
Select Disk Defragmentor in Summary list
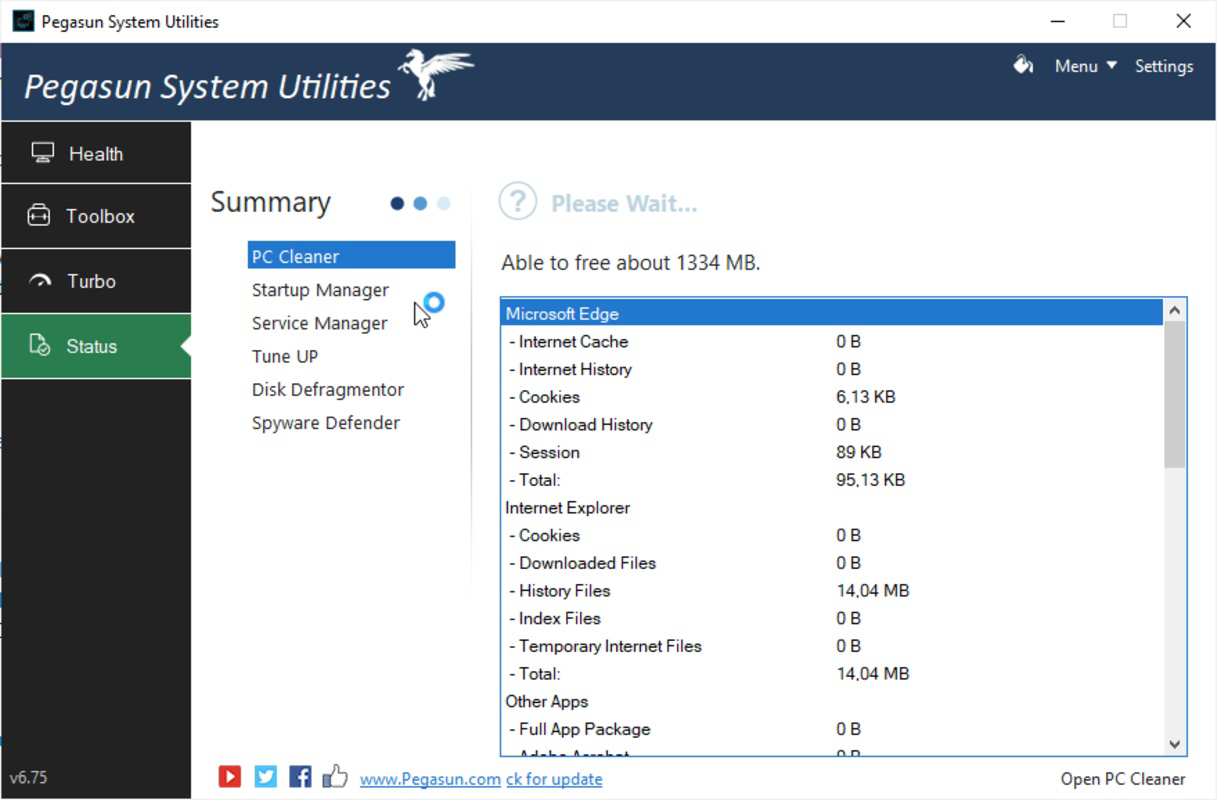click(328, 389)
